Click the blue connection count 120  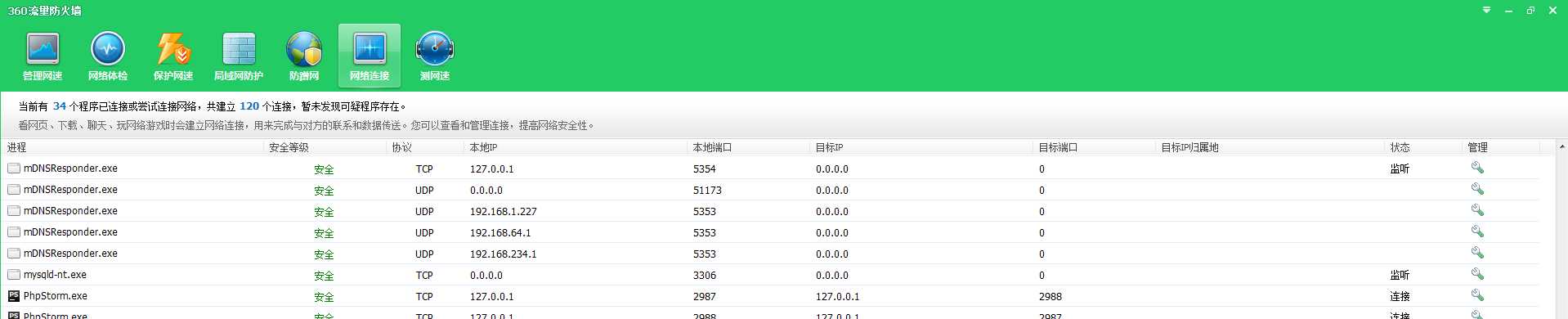[249, 106]
